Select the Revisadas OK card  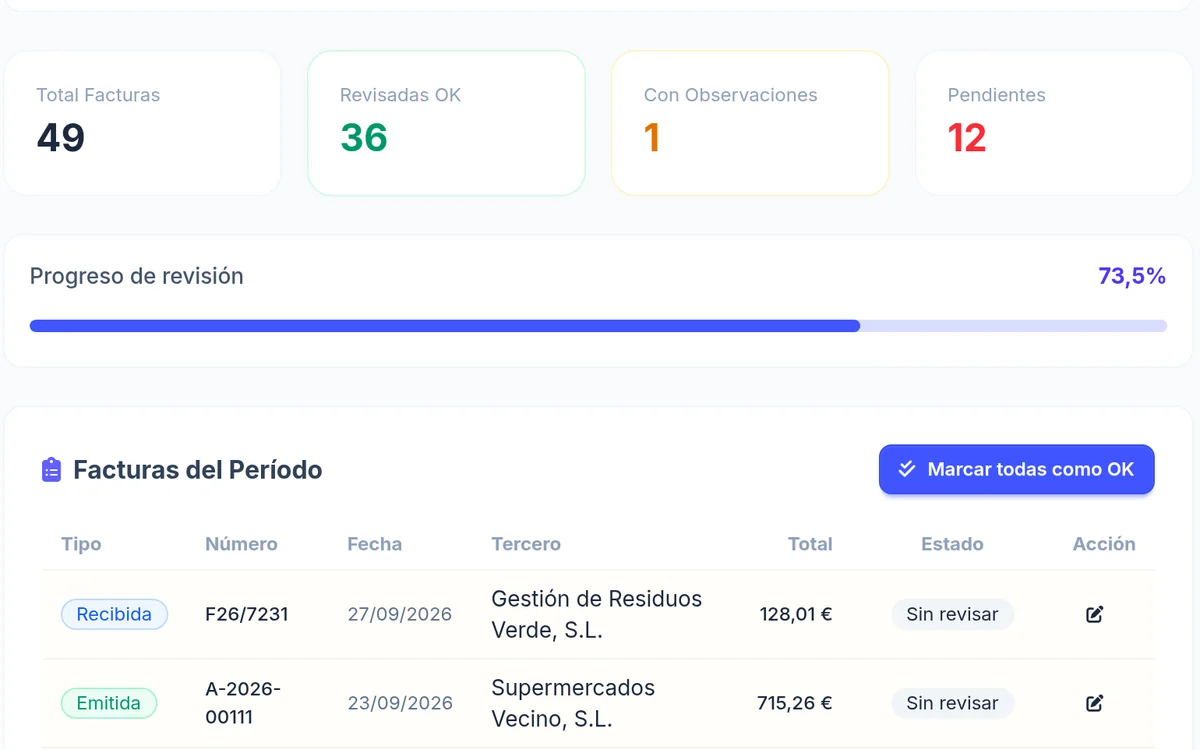pos(446,123)
